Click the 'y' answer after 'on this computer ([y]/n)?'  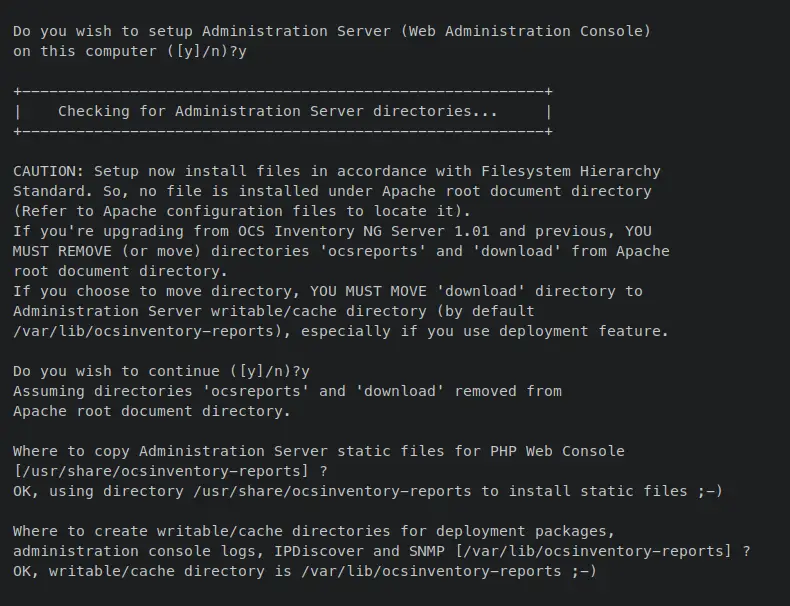click(x=242, y=52)
